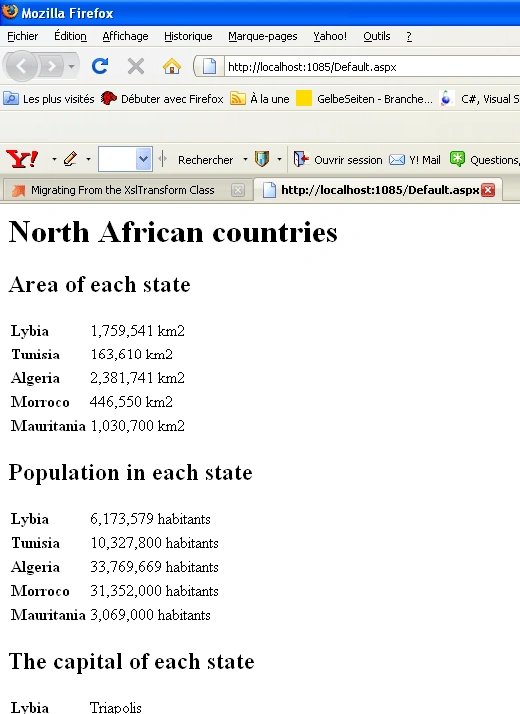Image resolution: width=520 pixels, height=714 pixels.
Task: Open GelbeSeiten - Branche... bookmark
Action: click(x=364, y=99)
